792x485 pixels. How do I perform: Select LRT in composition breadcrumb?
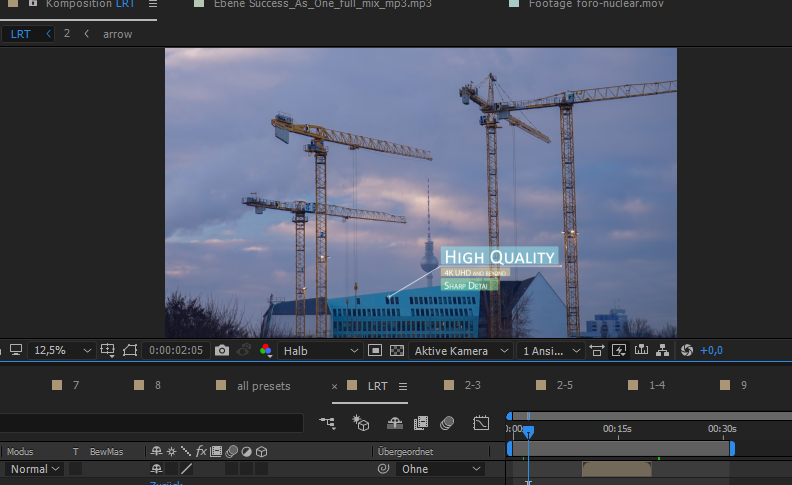coord(21,34)
